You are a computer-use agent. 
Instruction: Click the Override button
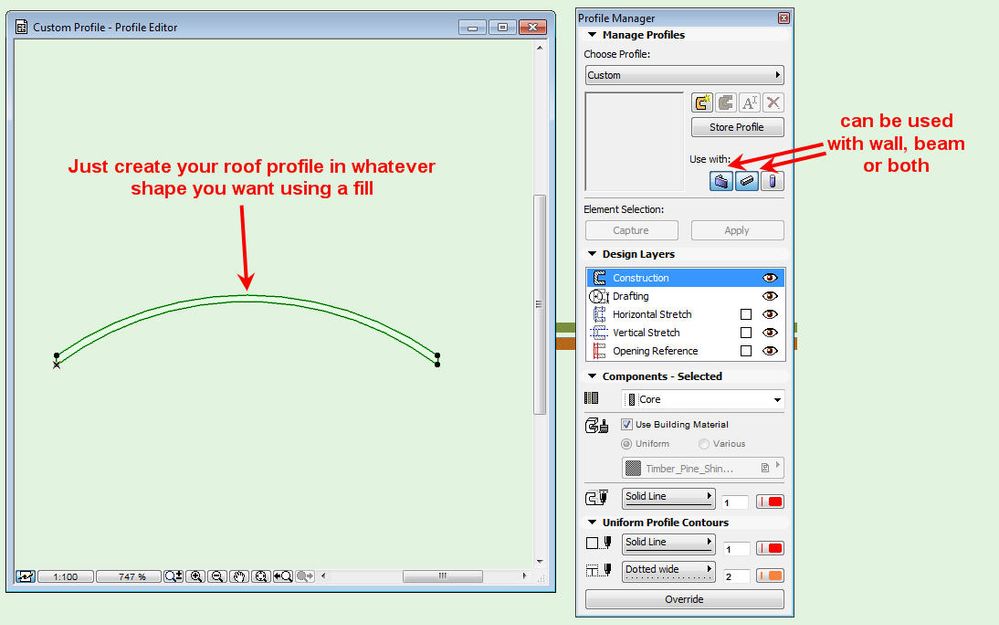click(684, 600)
